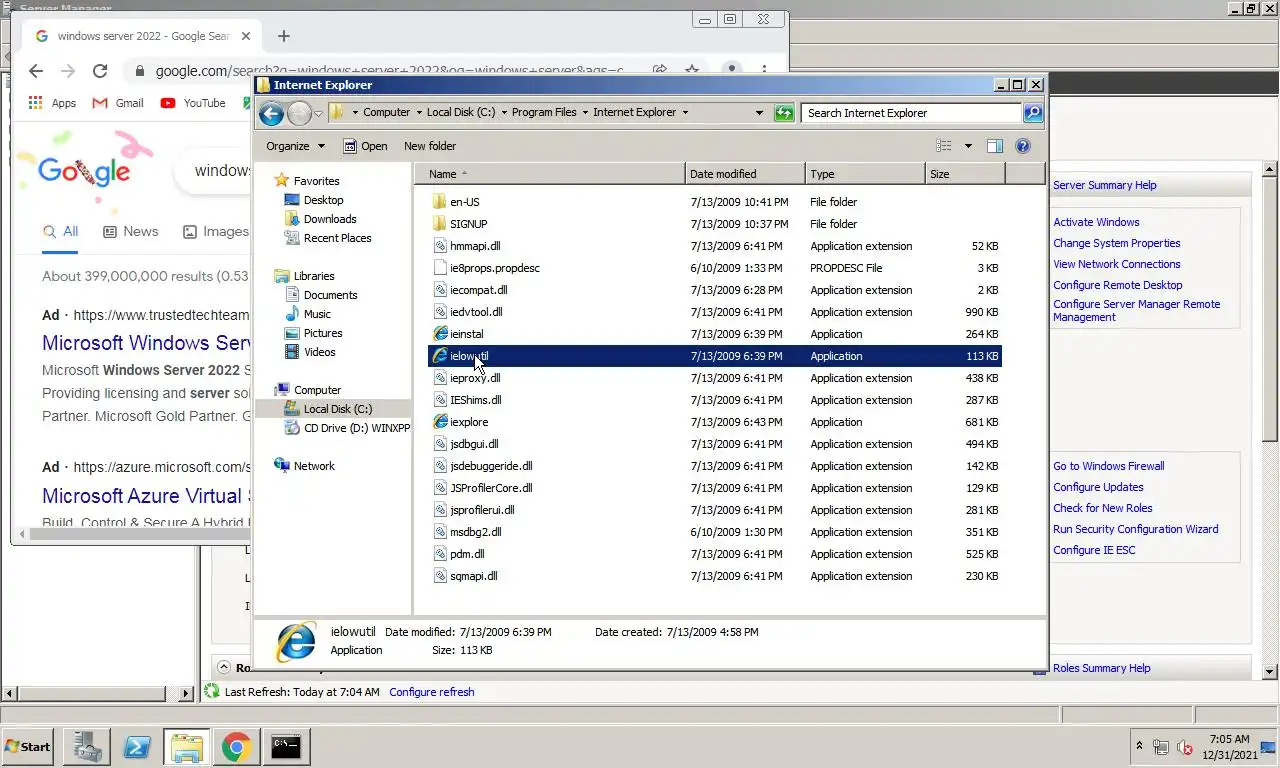Click the Open toolbar button
1280x768 pixels.
[365, 146]
